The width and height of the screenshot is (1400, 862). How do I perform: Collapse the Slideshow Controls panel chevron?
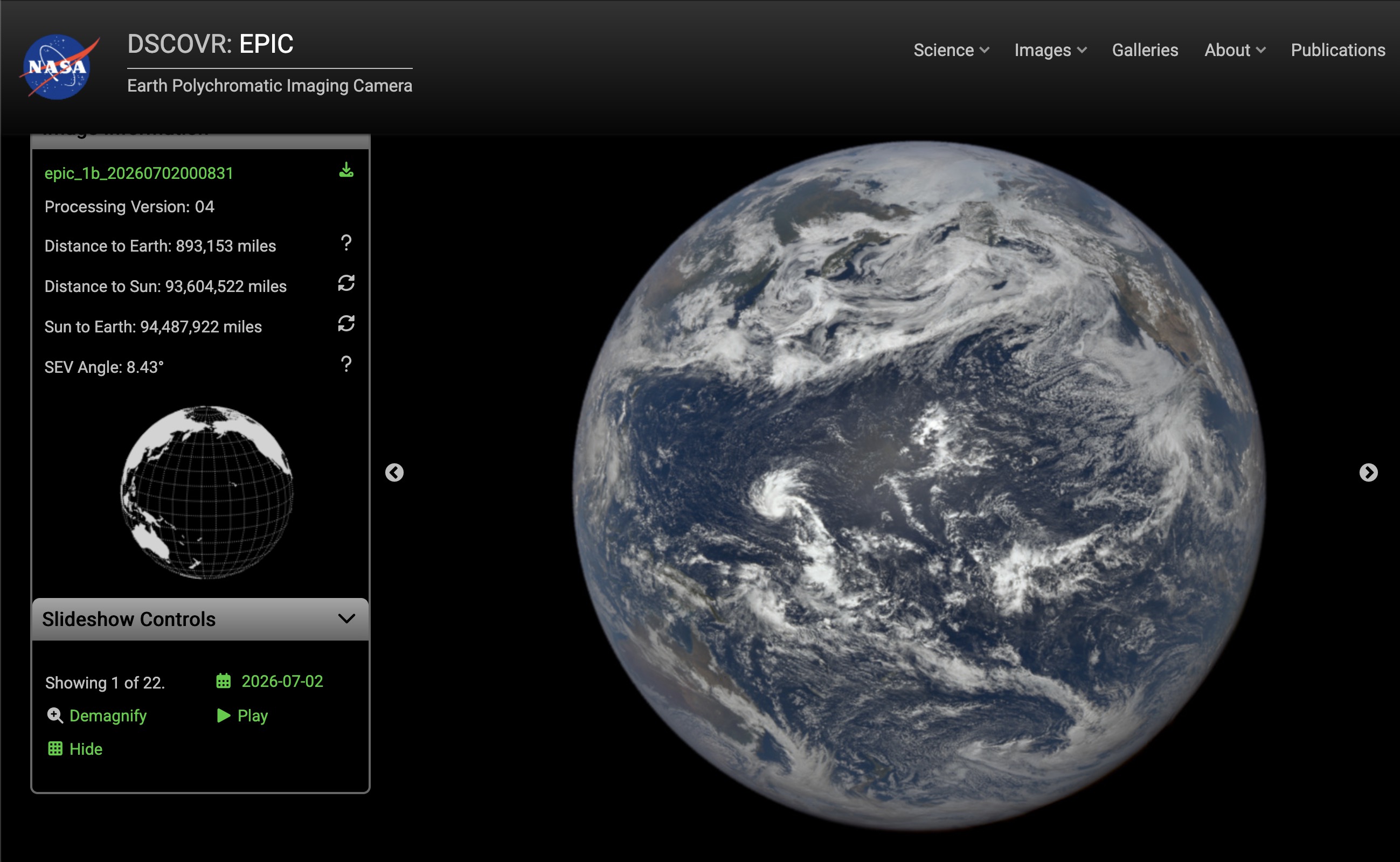point(346,618)
